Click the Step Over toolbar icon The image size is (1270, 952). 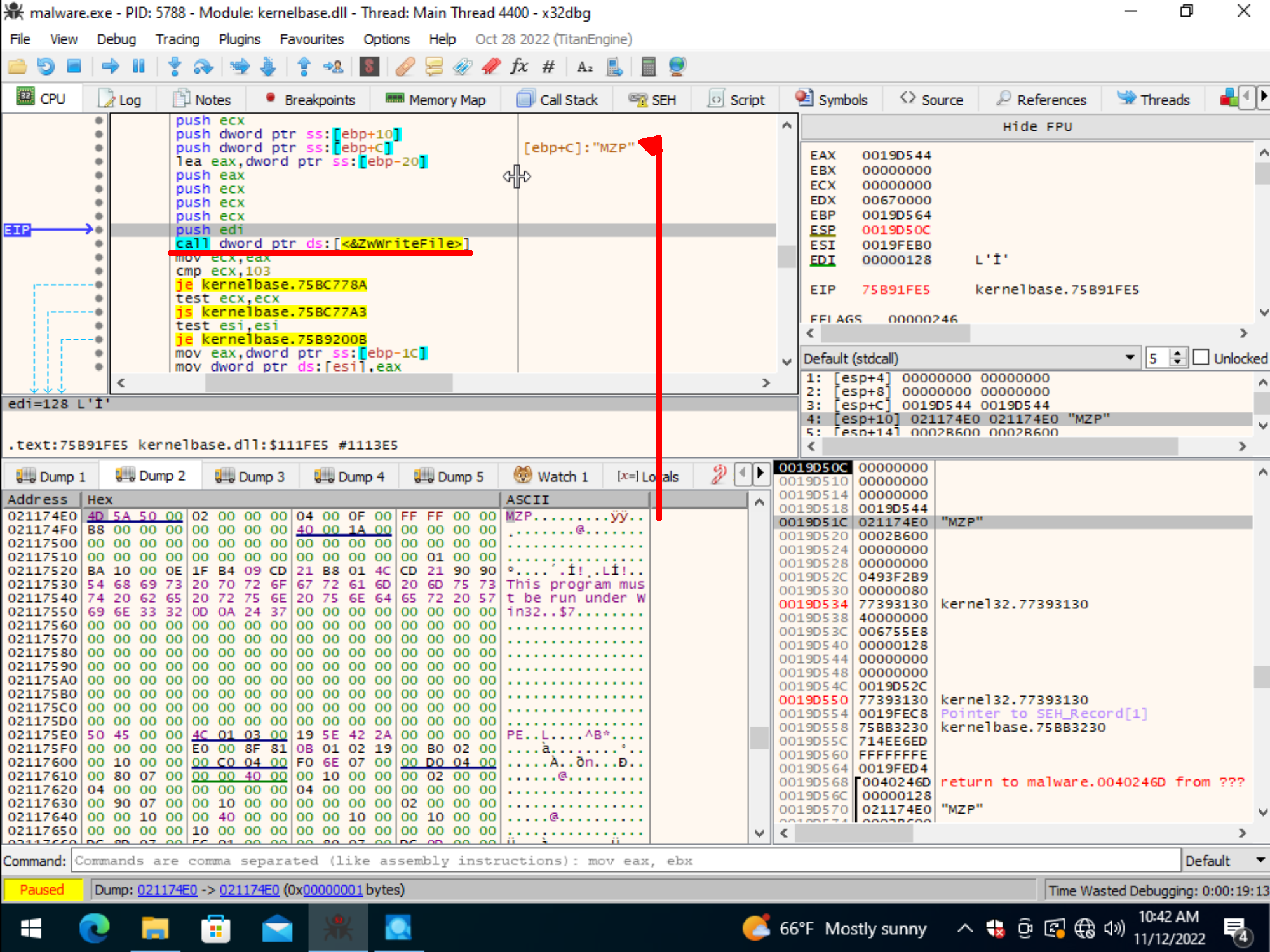[203, 66]
